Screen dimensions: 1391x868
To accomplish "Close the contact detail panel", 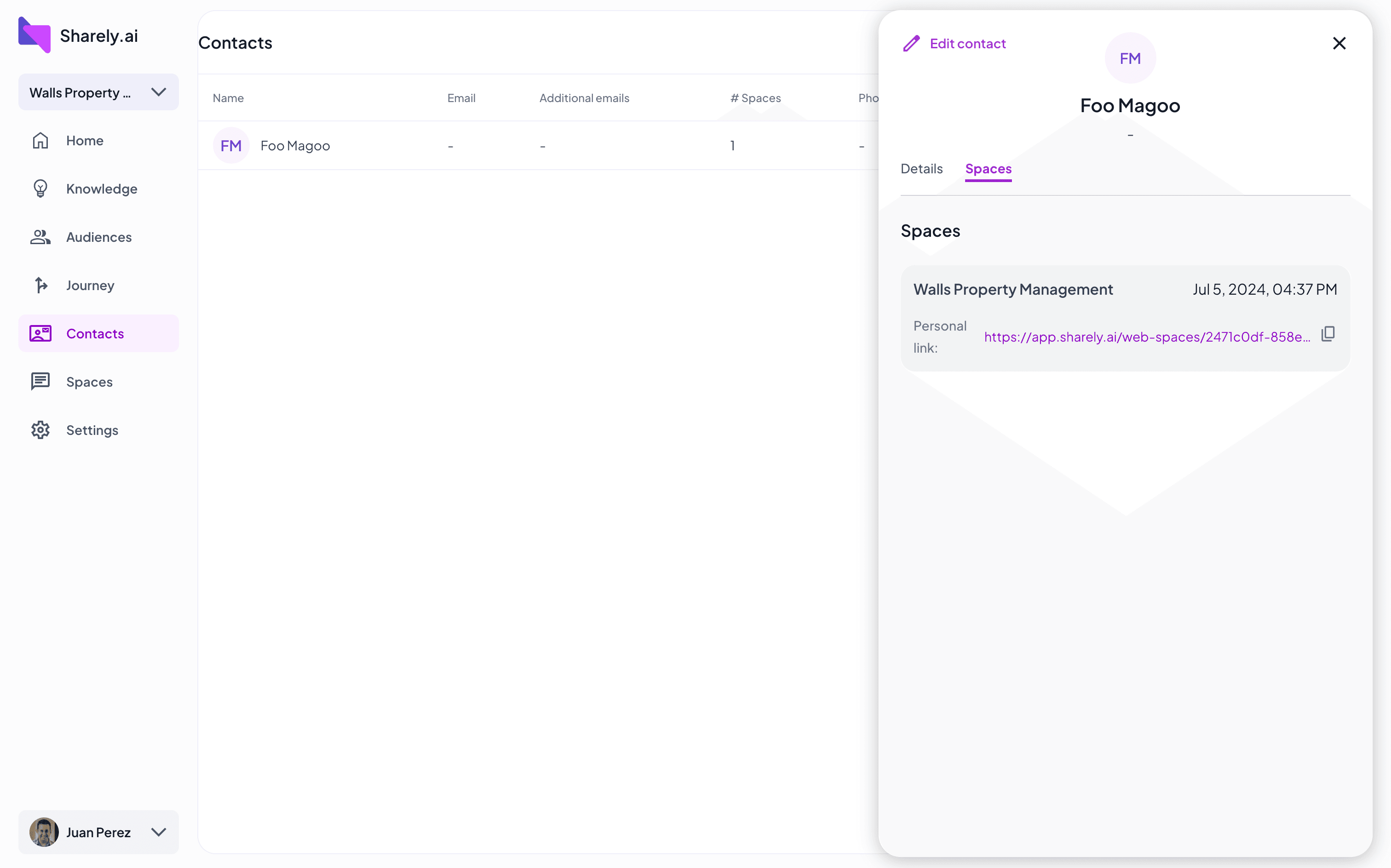I will [1339, 43].
